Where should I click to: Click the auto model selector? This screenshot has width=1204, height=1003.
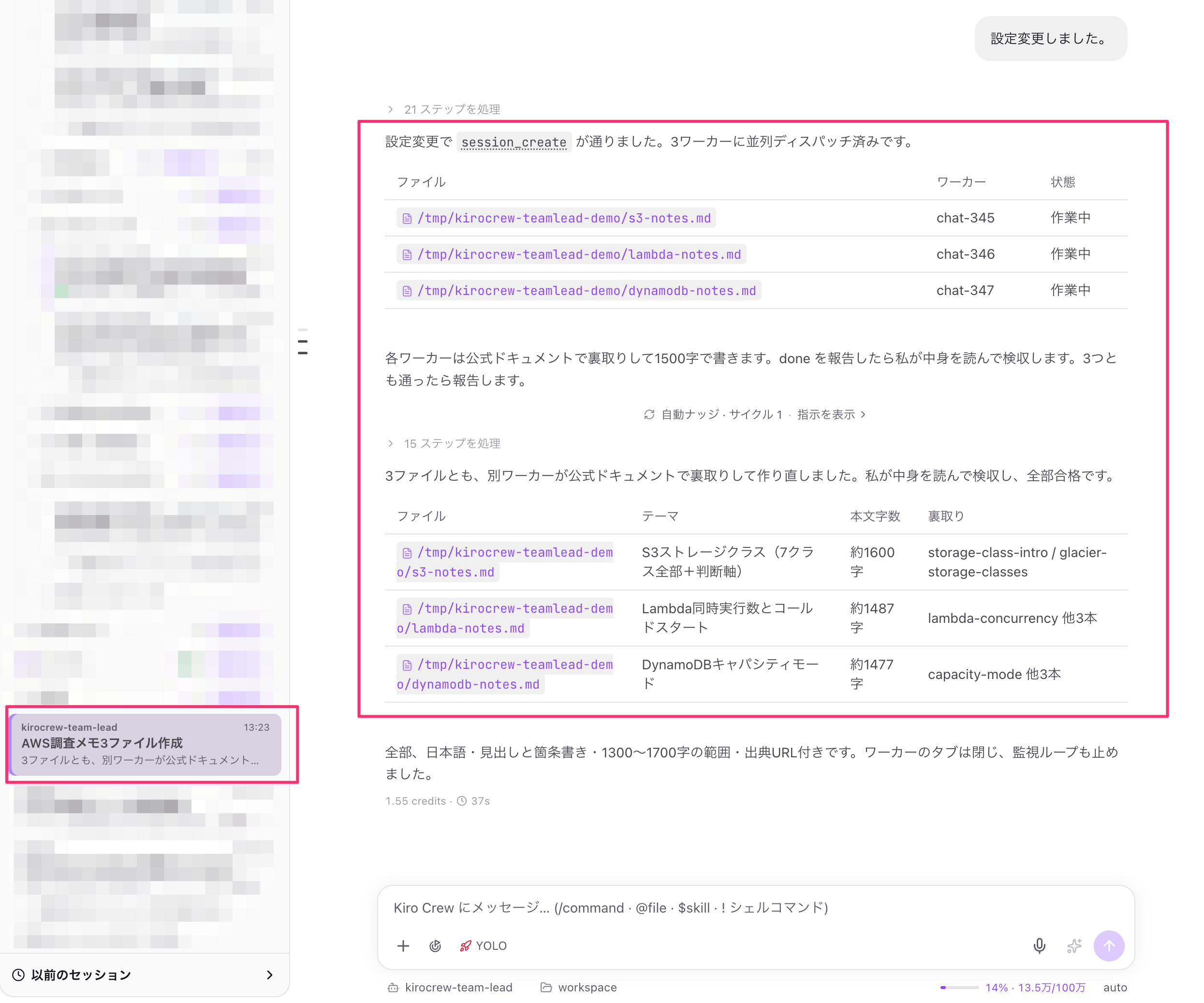coord(1115,988)
